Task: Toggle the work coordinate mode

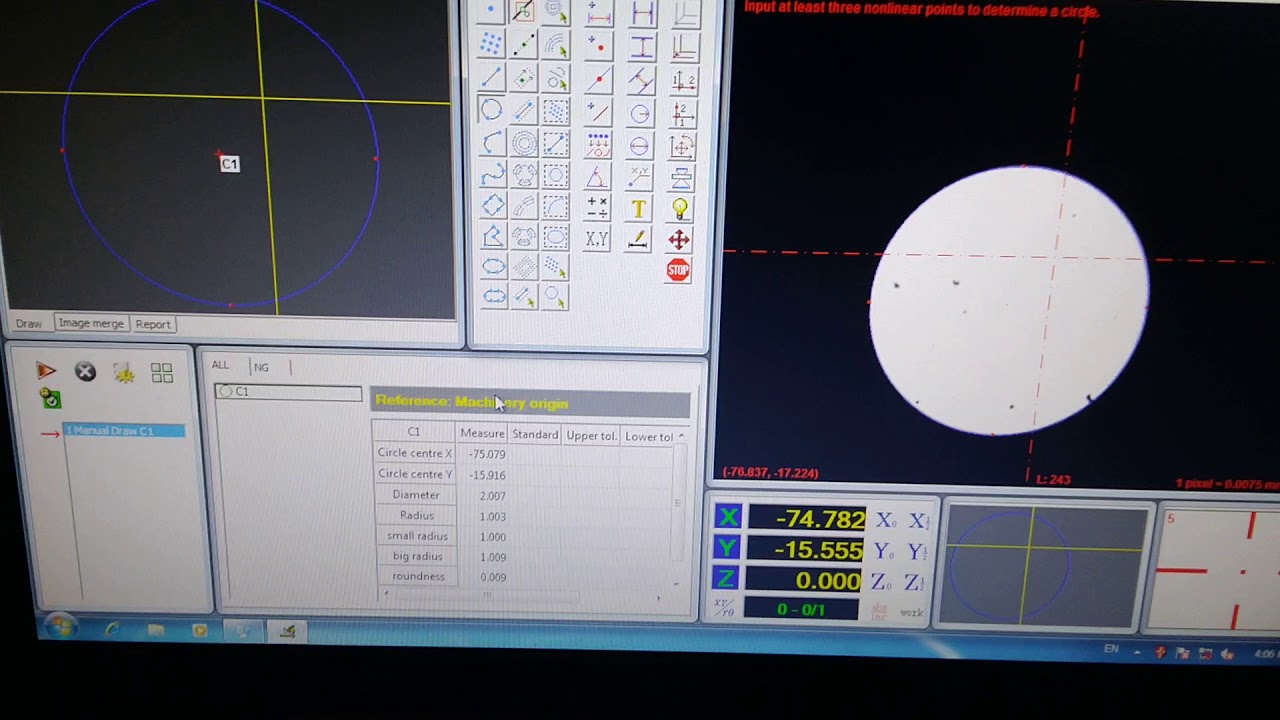Action: click(x=912, y=612)
